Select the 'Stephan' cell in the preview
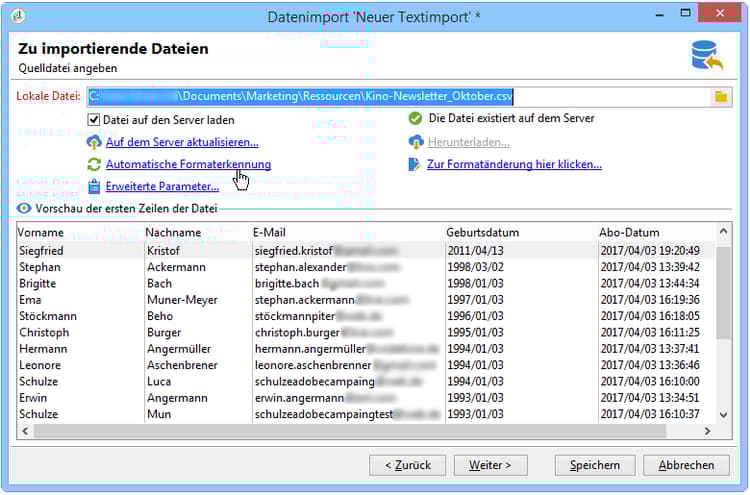750x495 pixels. 80,267
